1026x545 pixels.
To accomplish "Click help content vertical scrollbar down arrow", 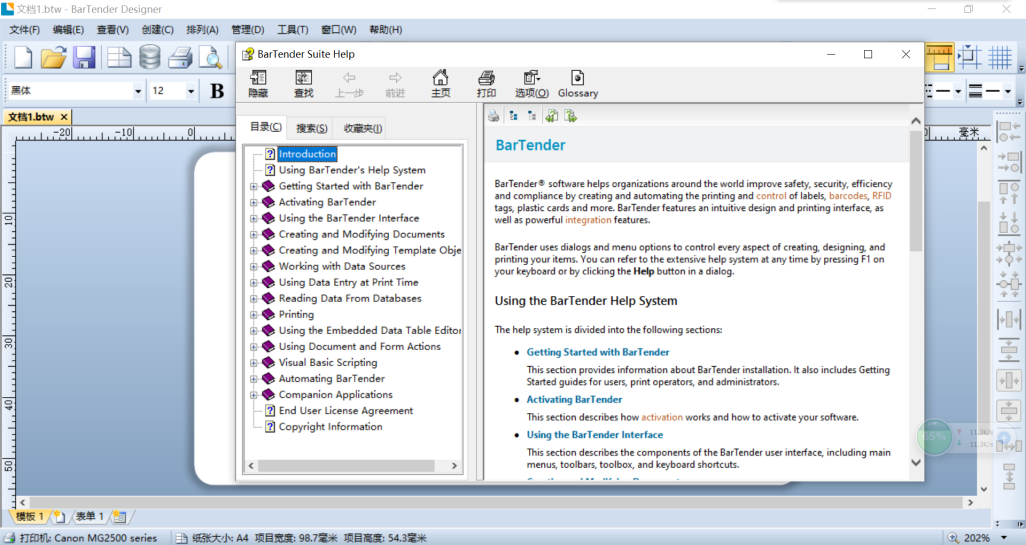I will click(915, 462).
